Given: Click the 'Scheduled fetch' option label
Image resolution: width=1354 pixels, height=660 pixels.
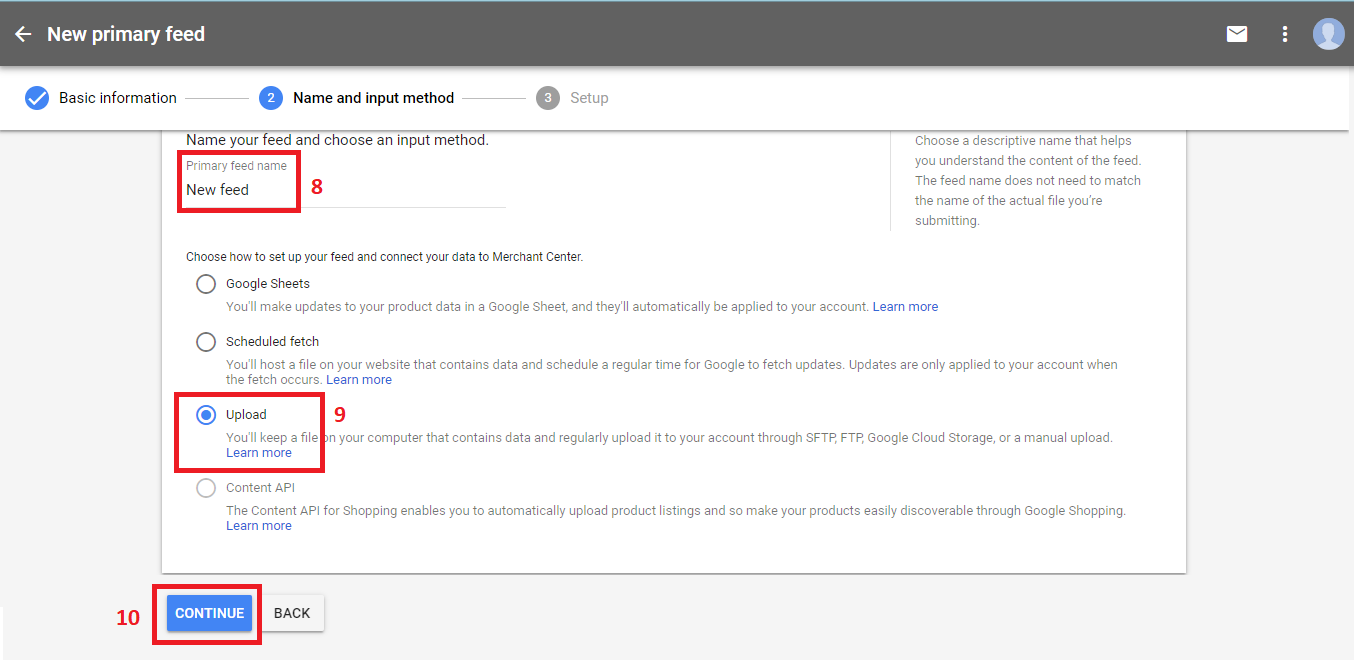Looking at the screenshot, I should click(x=272, y=342).
